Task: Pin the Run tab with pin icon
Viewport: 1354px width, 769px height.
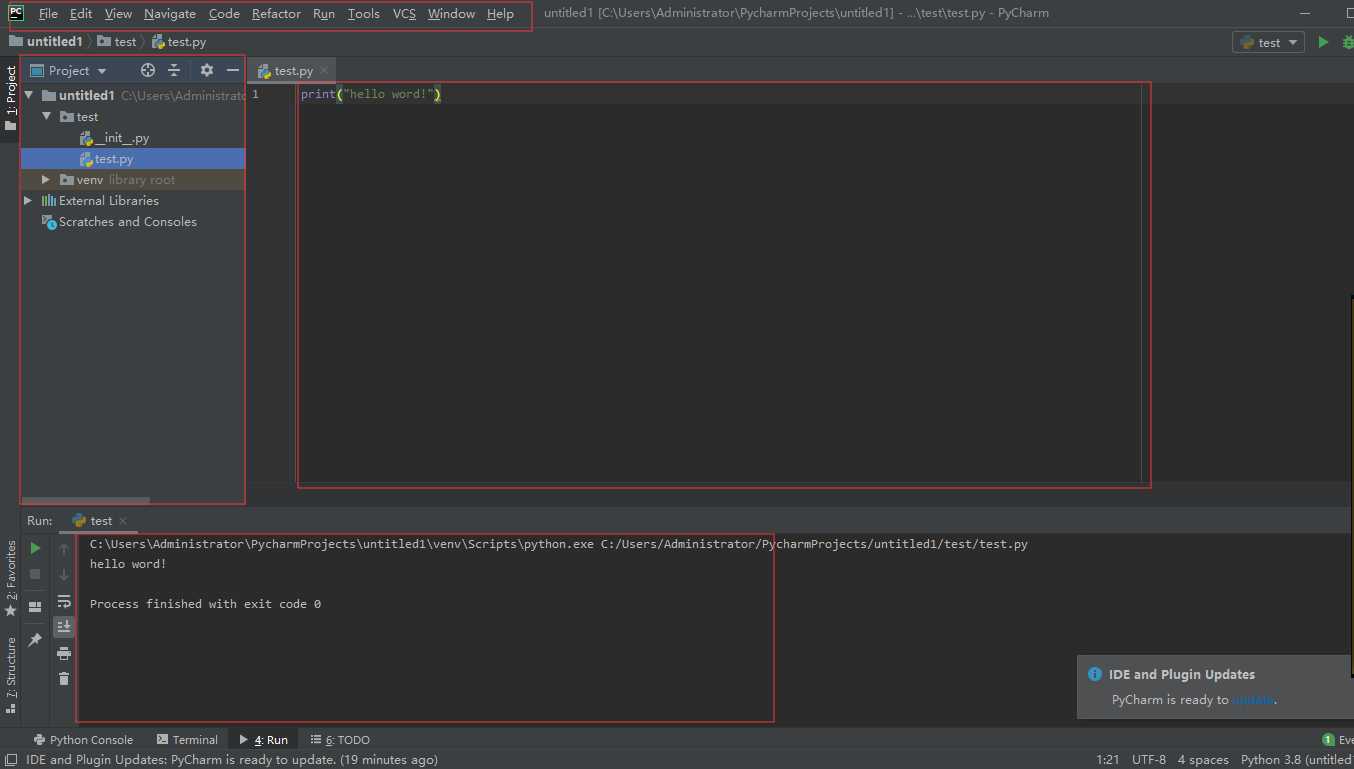Action: pos(35,639)
